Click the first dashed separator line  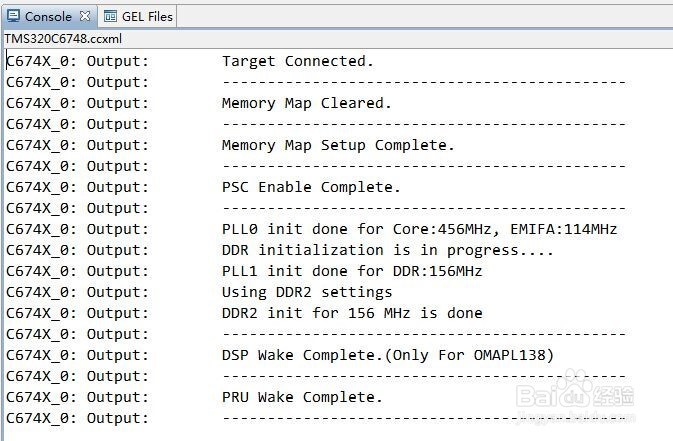coord(423,82)
